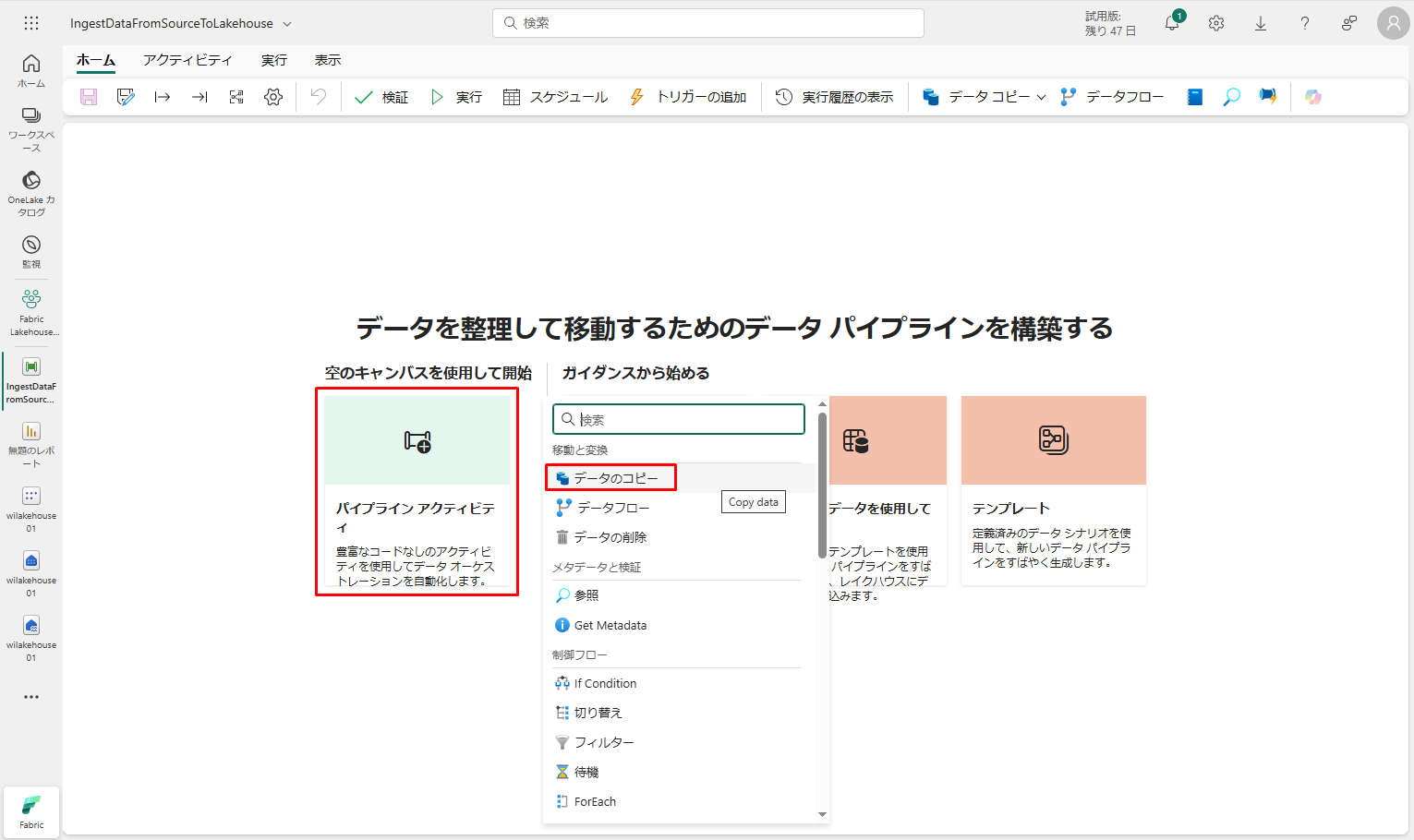Click the app launcher waffle icon
This screenshot has height=840, width=1414.
point(31,23)
